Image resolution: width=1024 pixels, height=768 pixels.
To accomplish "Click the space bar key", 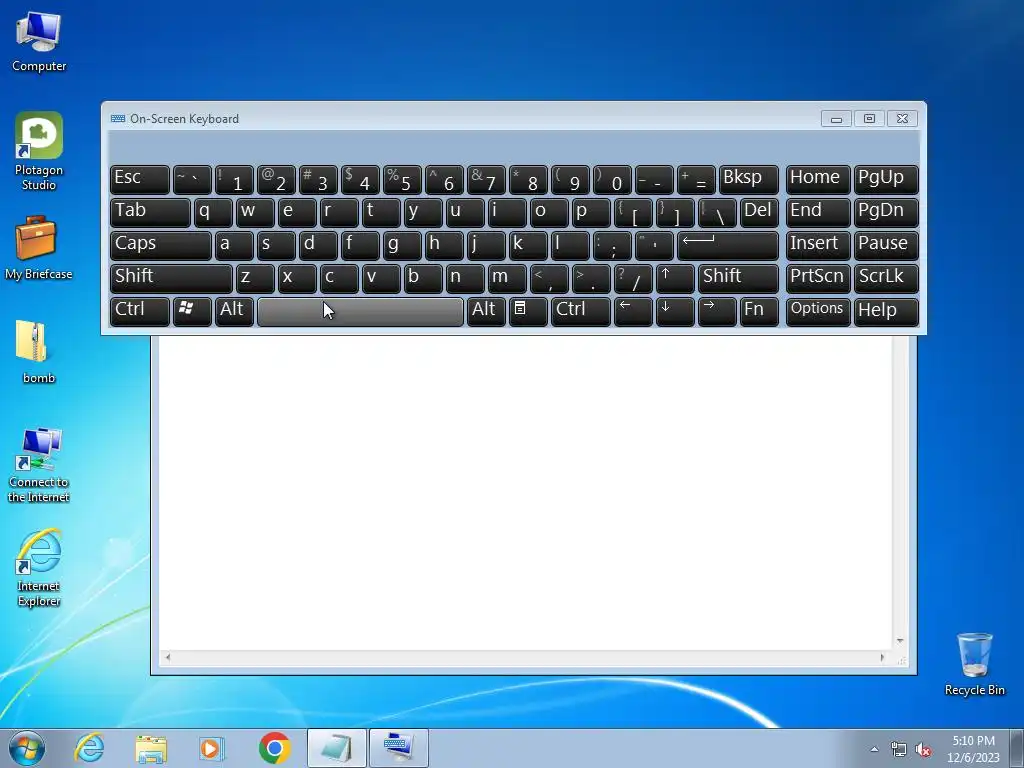I will [360, 312].
